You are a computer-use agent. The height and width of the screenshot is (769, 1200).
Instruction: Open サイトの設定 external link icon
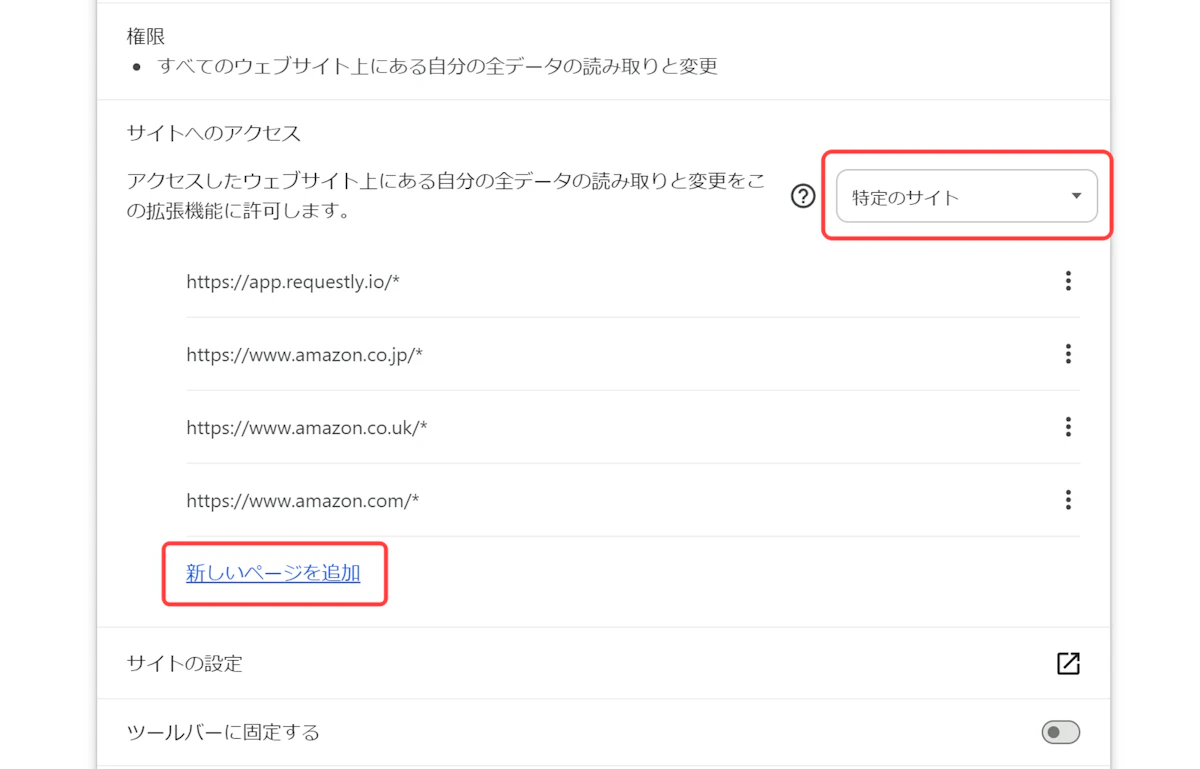point(1068,663)
